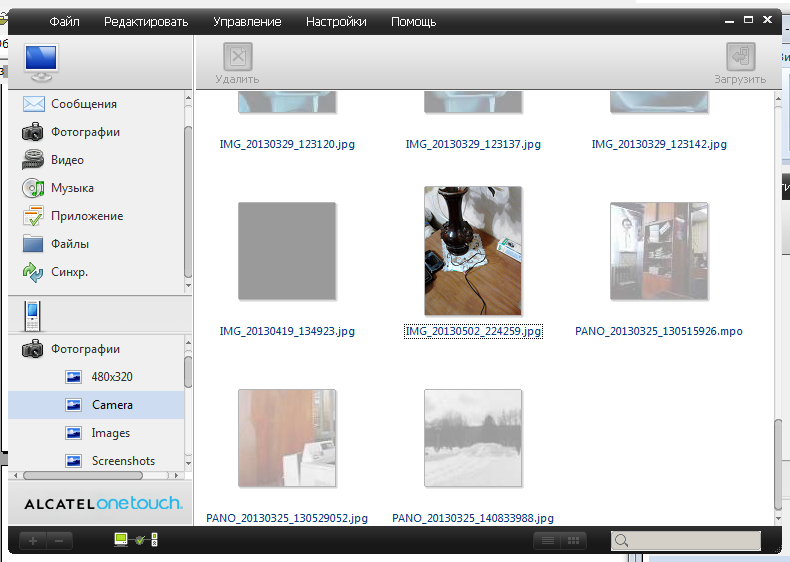
Task: Click the minus remove button
Action: [x=59, y=541]
